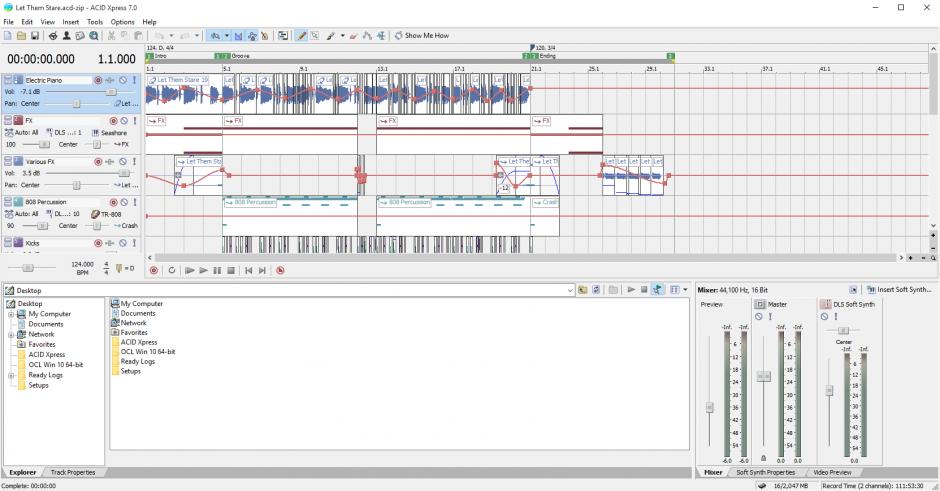940x491 pixels.
Task: Click Explorer Start Preview play icon
Action: point(631,290)
